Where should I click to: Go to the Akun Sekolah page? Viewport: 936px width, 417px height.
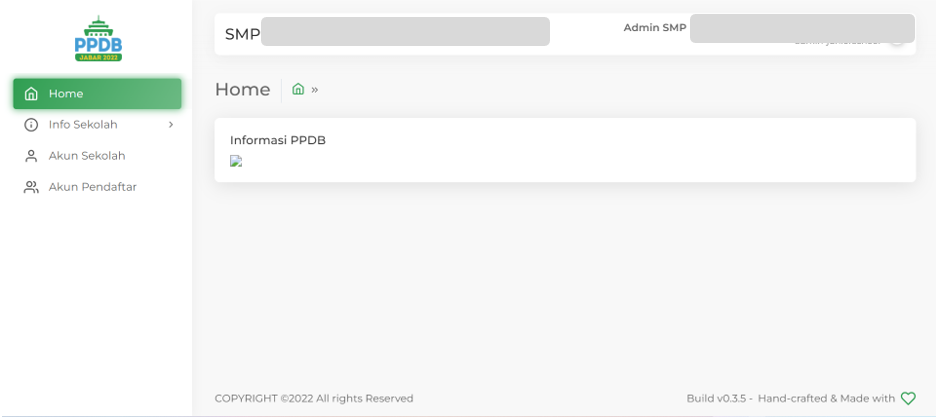[x=87, y=156]
